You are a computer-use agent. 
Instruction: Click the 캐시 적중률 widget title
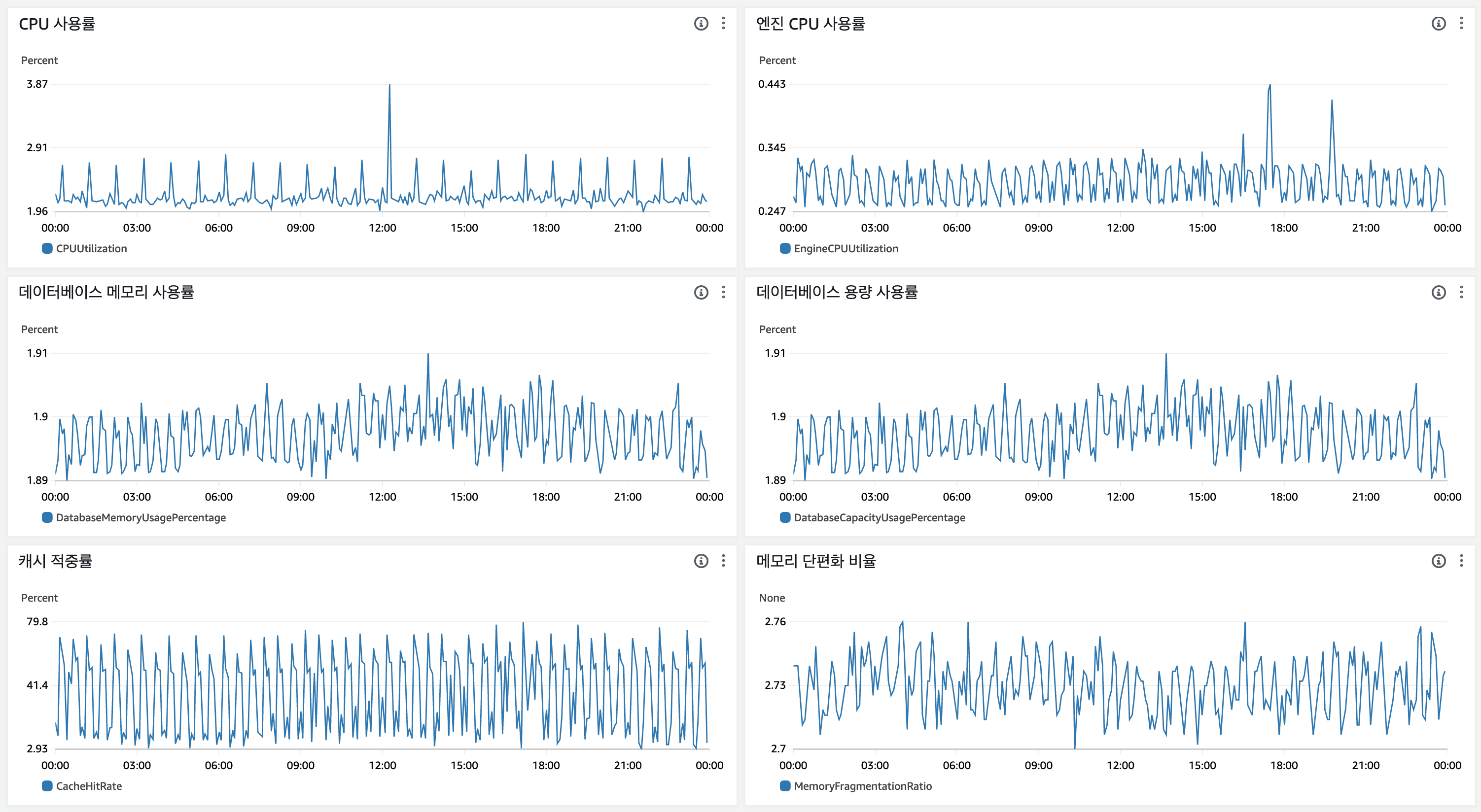tap(55, 561)
